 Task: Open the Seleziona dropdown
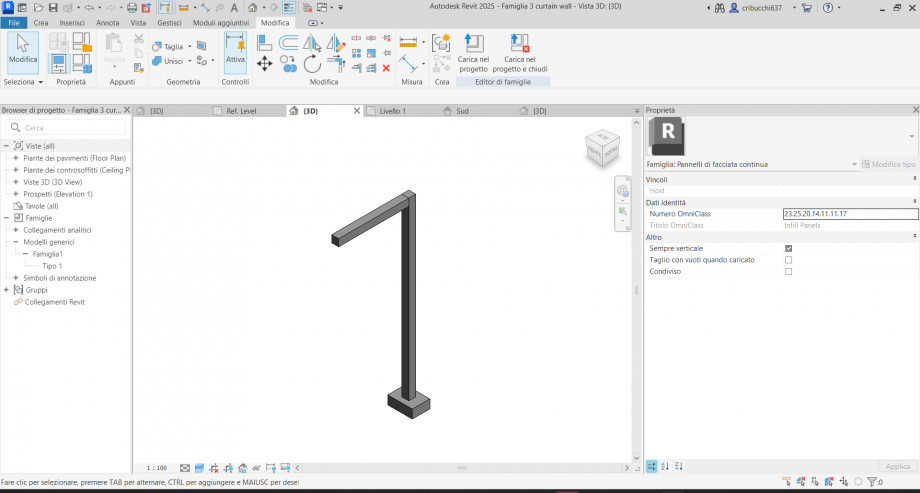click(23, 82)
